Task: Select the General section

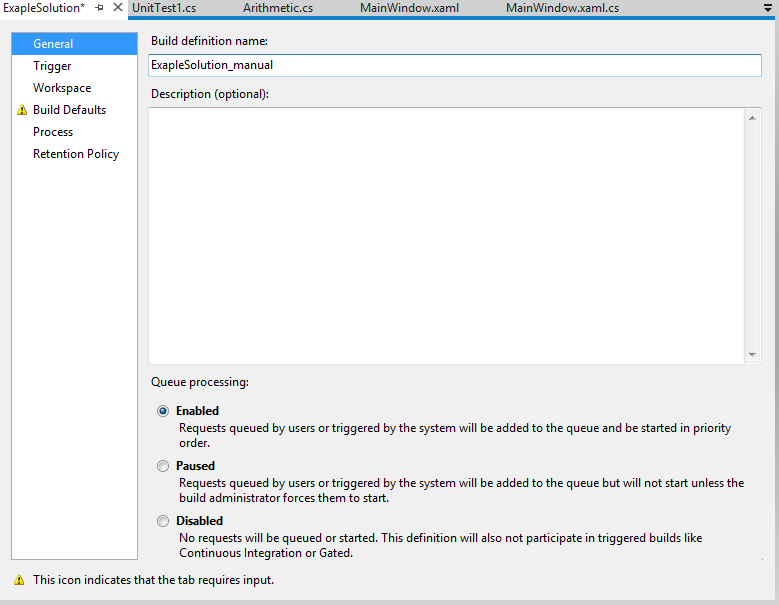Action: (x=75, y=44)
